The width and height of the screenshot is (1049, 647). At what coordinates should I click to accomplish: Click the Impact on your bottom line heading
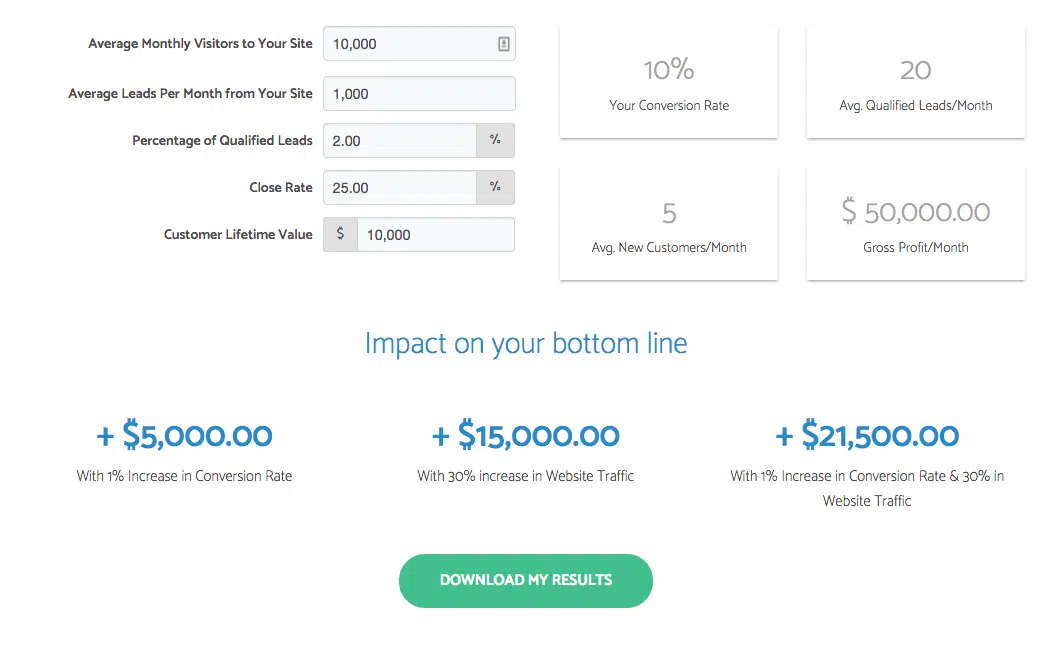(x=526, y=344)
